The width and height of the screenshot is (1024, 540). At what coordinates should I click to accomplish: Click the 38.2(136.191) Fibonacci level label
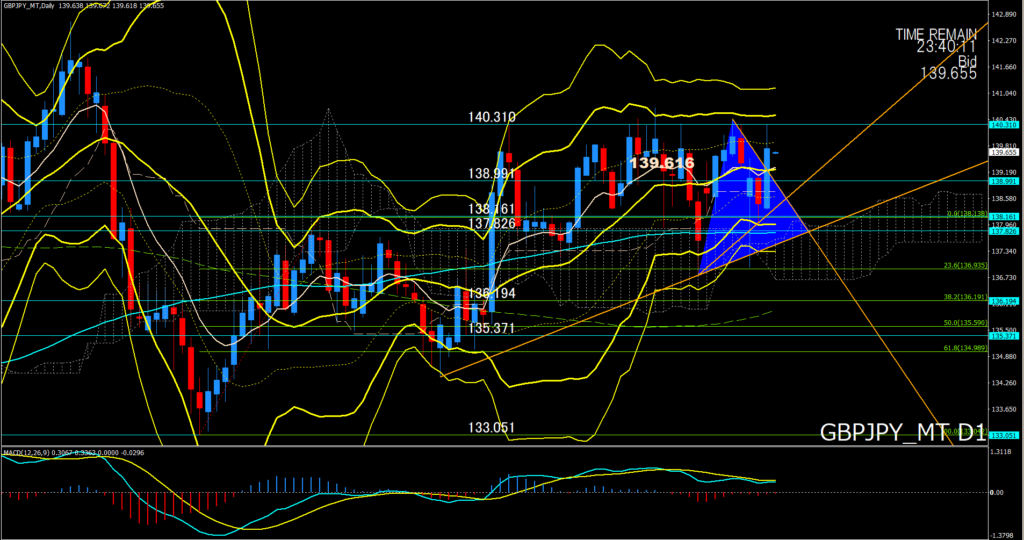click(x=966, y=296)
